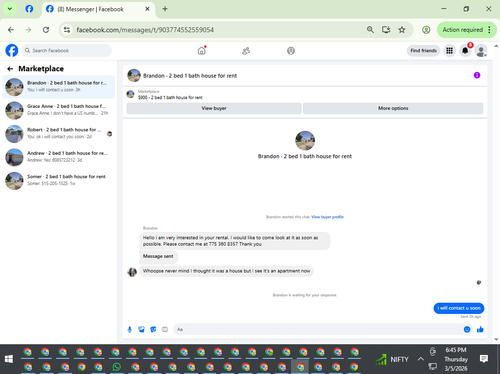Attach a photo with the image icon
Image resolution: width=500 pixels, height=374 pixels.
141,330
